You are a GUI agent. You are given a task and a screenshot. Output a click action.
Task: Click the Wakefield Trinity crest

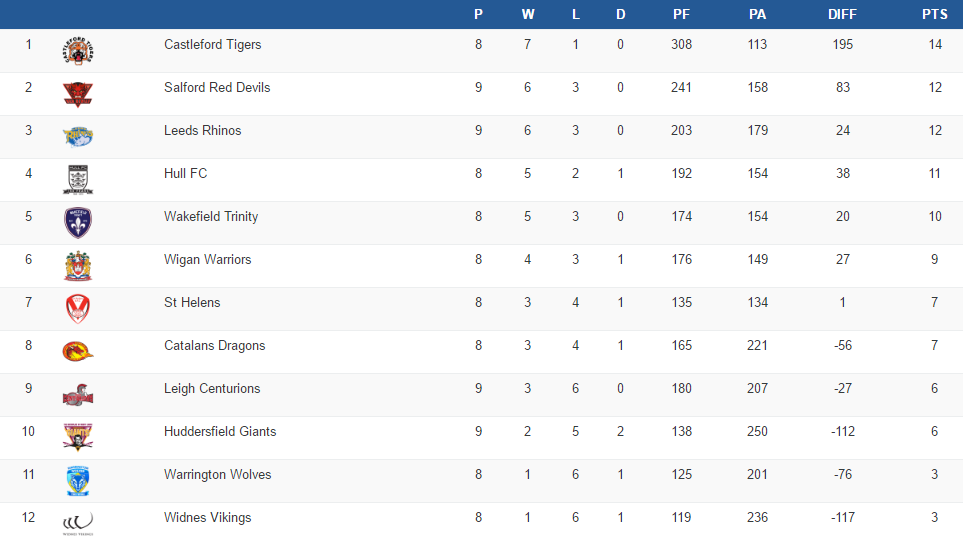click(x=78, y=223)
